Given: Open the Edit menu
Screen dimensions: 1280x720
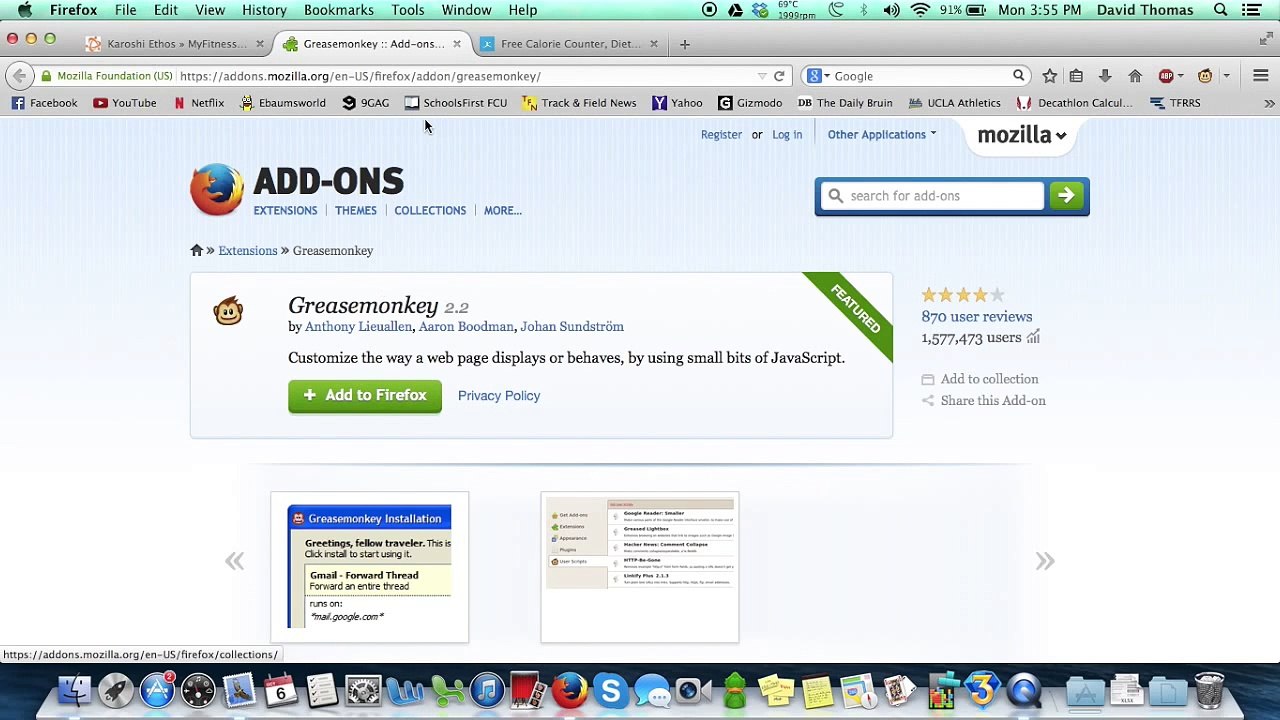Looking at the screenshot, I should [x=166, y=10].
